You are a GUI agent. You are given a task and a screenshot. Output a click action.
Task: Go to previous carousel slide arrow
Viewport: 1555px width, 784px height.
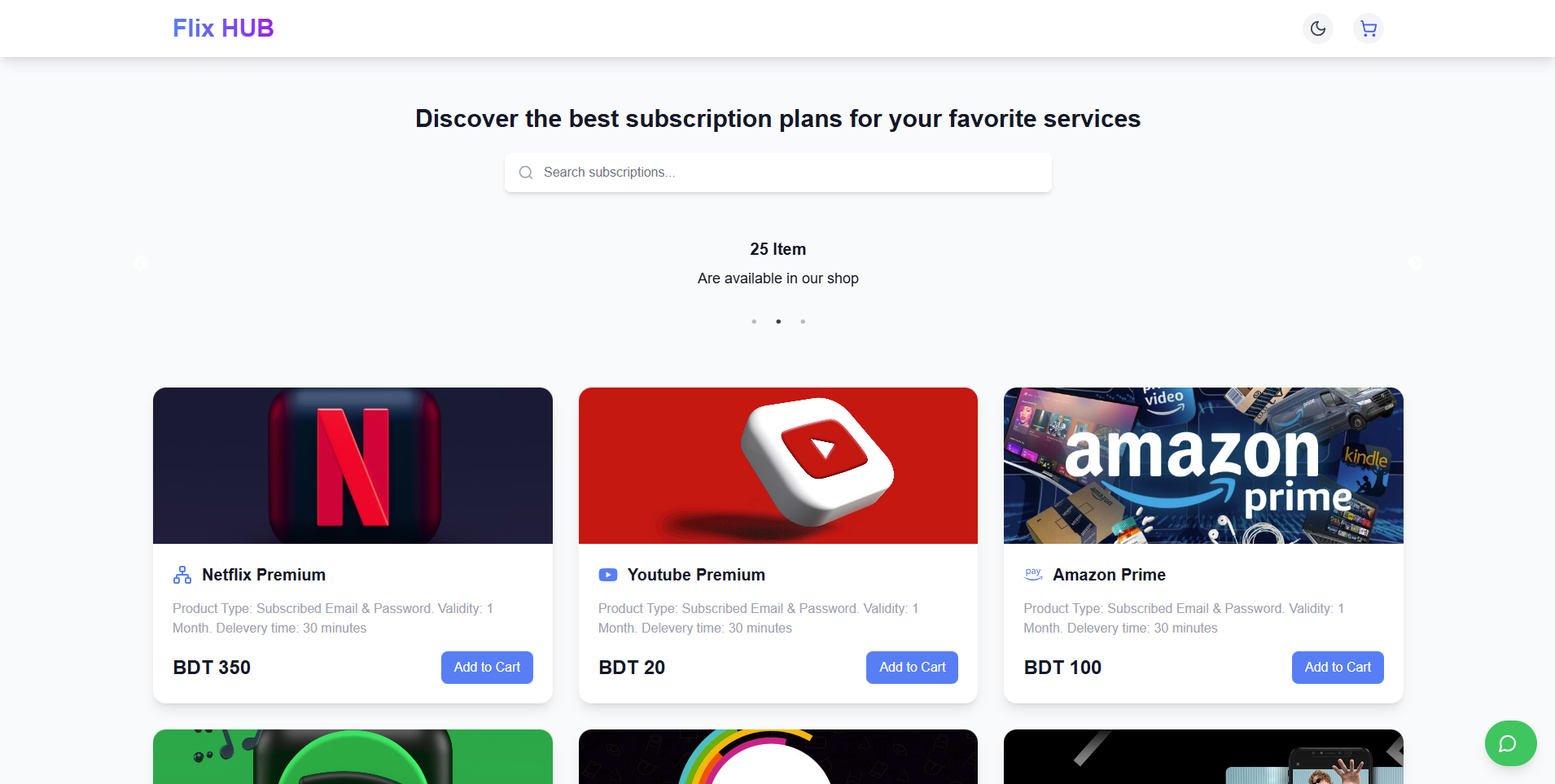[141, 263]
